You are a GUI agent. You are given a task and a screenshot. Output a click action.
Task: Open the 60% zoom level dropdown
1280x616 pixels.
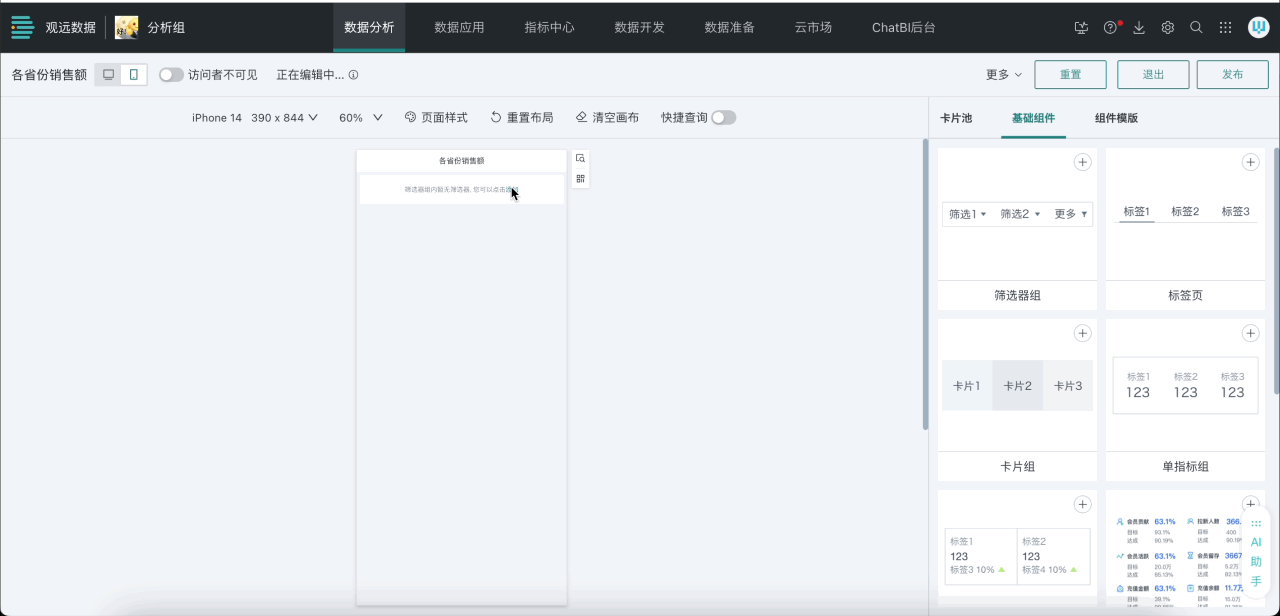[x=361, y=118]
